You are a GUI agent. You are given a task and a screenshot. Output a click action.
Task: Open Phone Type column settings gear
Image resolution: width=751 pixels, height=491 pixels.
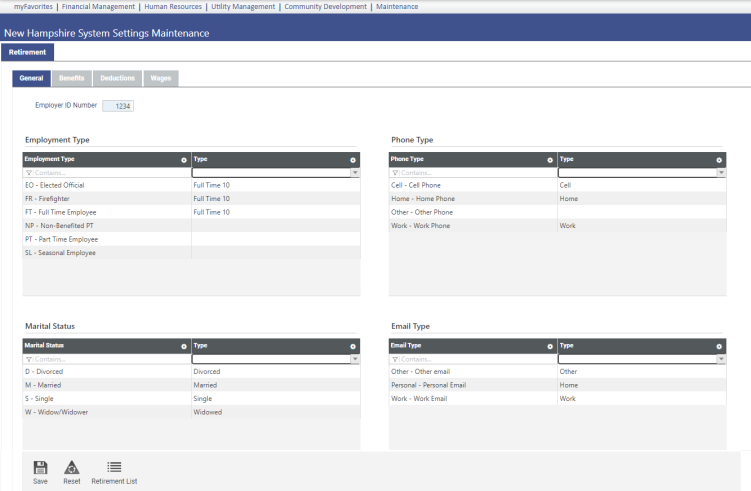click(x=549, y=160)
